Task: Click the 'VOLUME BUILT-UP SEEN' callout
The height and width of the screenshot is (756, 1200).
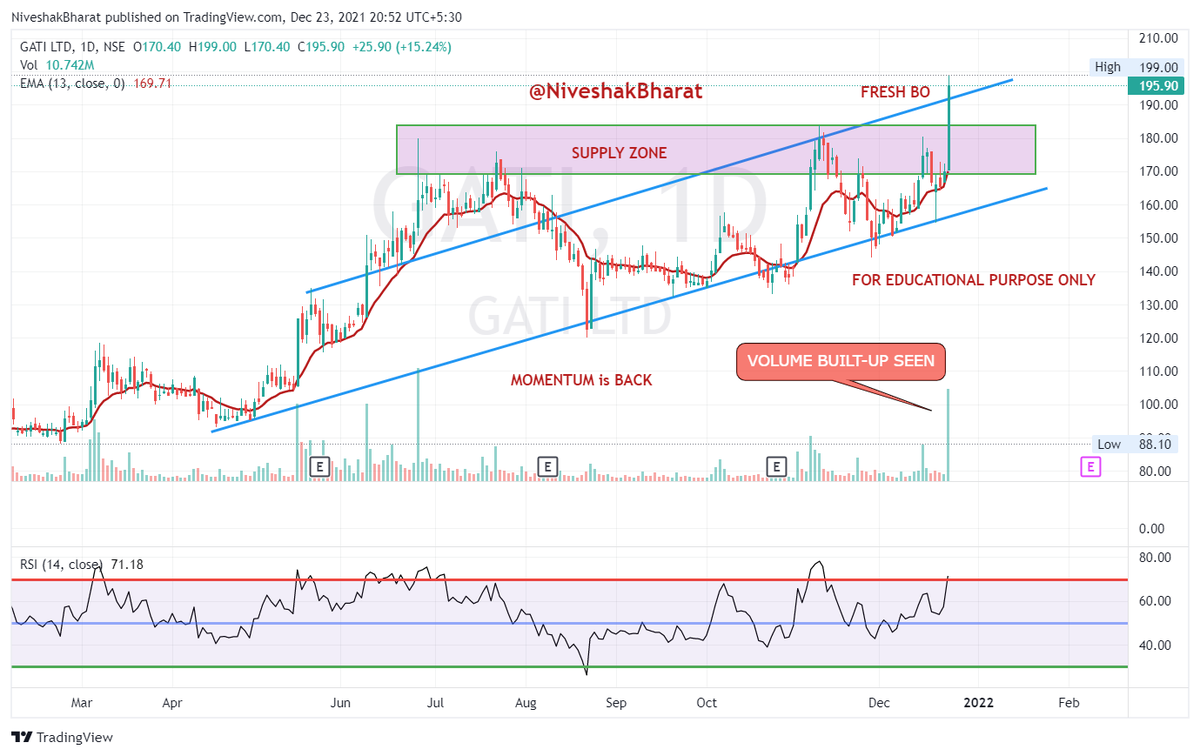Action: 841,362
